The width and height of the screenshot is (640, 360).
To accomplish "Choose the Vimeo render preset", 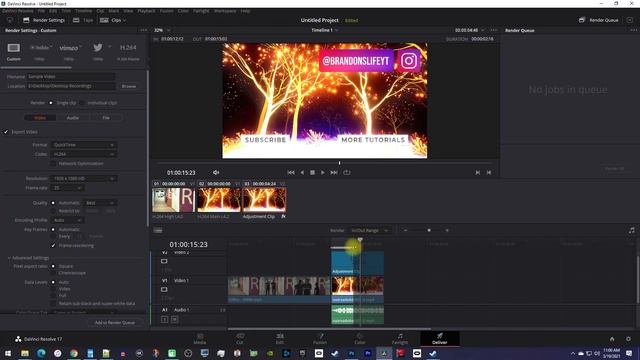I will 69,48.
